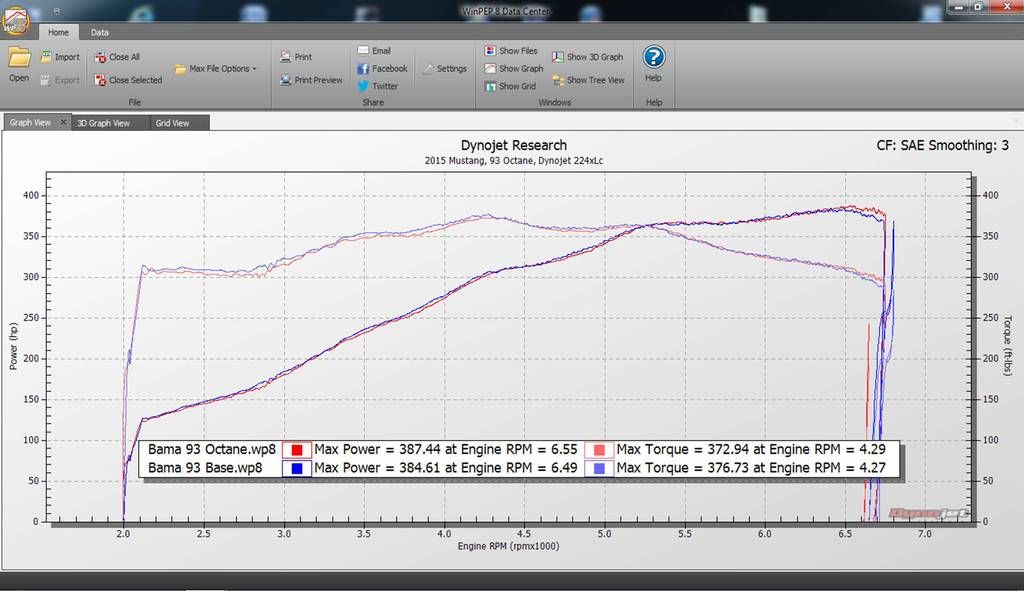Screen dimensions: 1024x591
Task: Click the Close All icon
Action: point(100,57)
